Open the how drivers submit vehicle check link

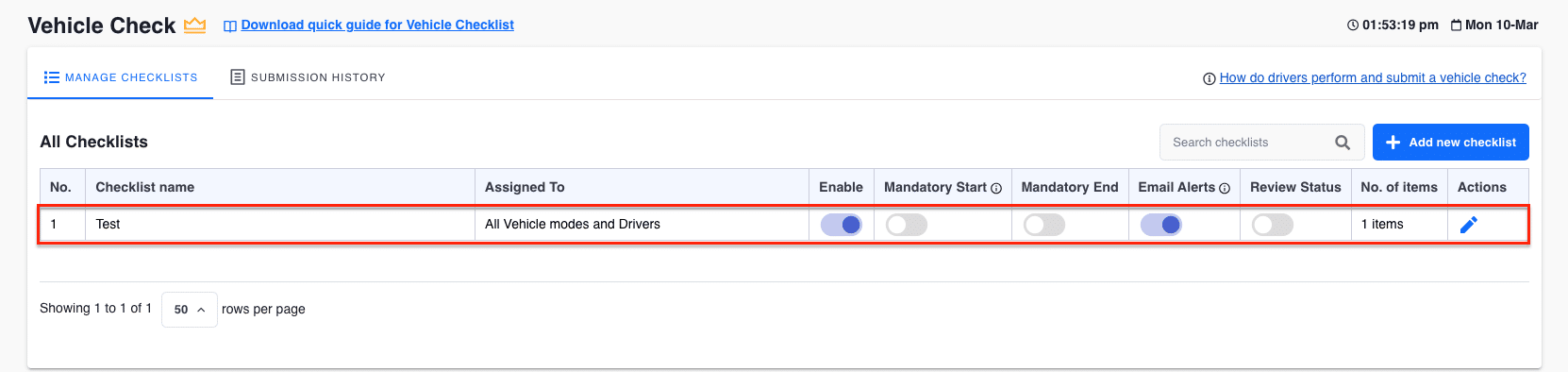click(1373, 78)
